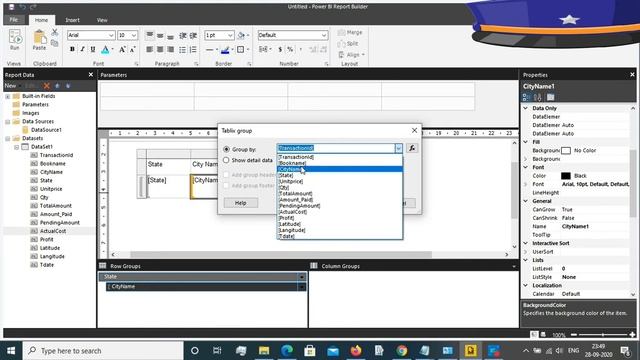Image resolution: width=640 pixels, height=360 pixels.
Task: Apply percent number format
Action: [x=290, y=49]
